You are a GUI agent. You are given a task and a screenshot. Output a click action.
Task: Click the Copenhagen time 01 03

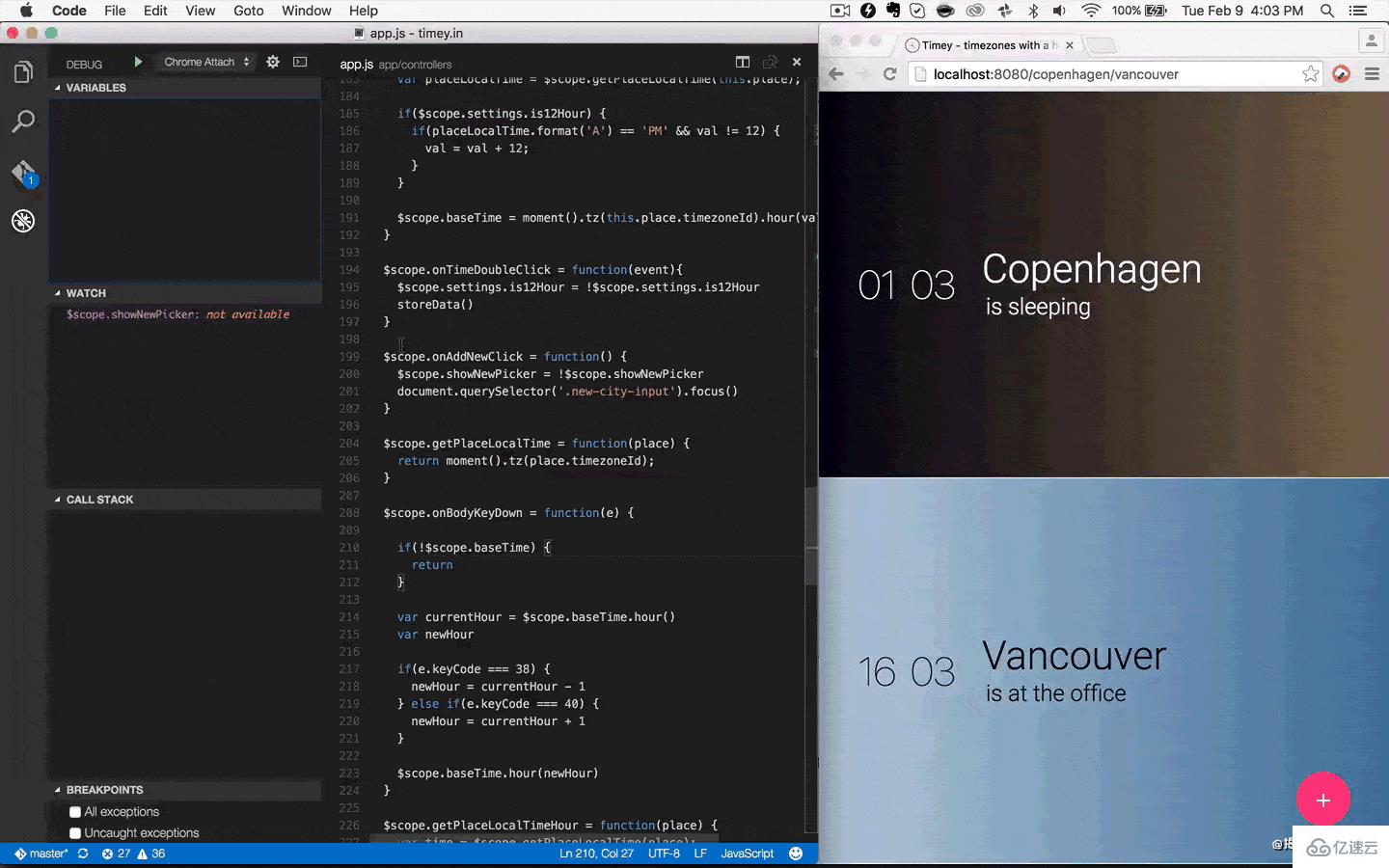coord(907,285)
